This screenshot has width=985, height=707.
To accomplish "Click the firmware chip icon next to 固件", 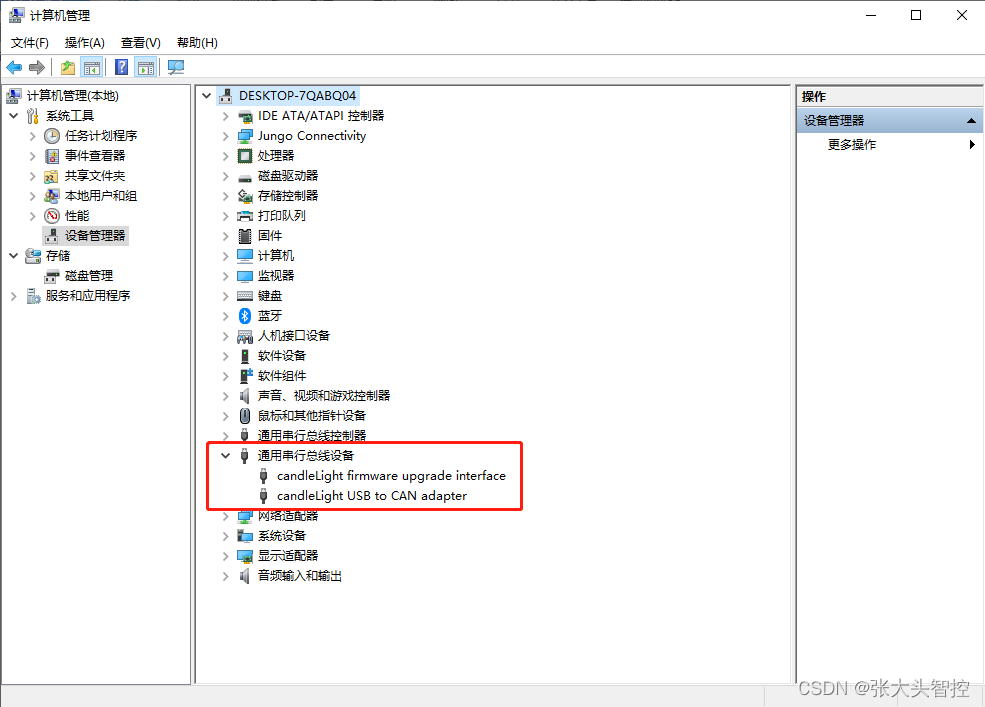I will [245, 236].
